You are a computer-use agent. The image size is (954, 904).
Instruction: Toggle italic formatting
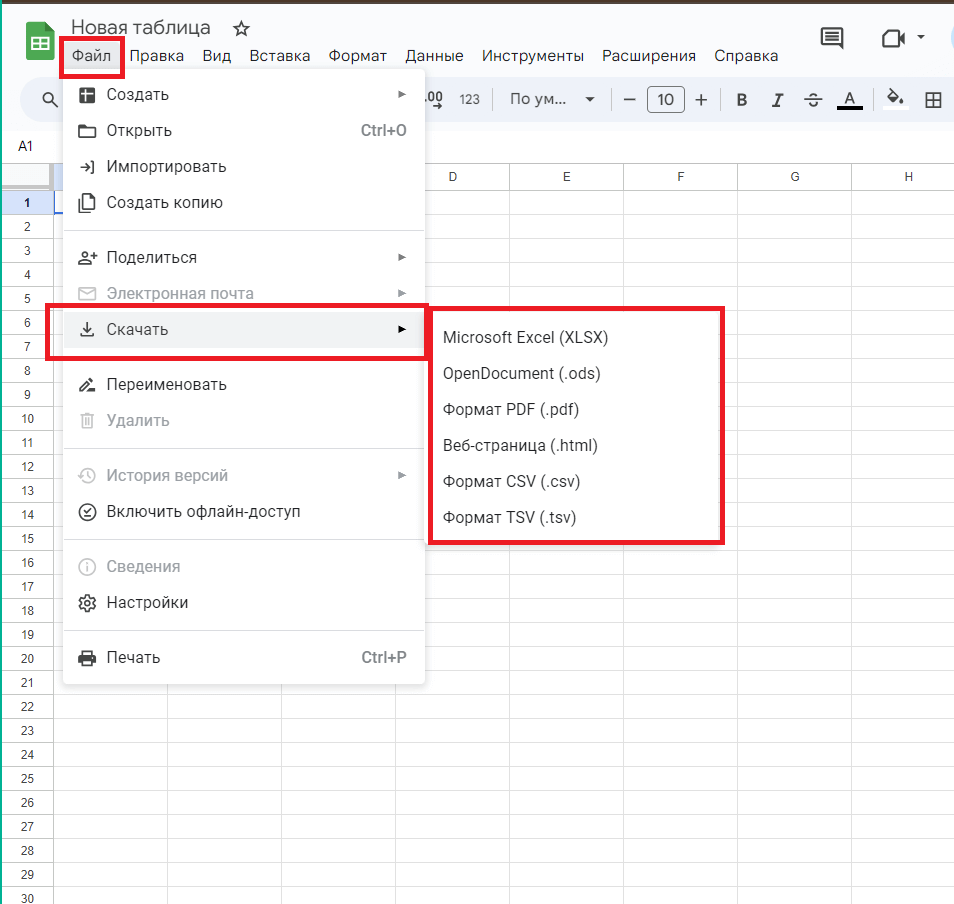click(x=777, y=99)
